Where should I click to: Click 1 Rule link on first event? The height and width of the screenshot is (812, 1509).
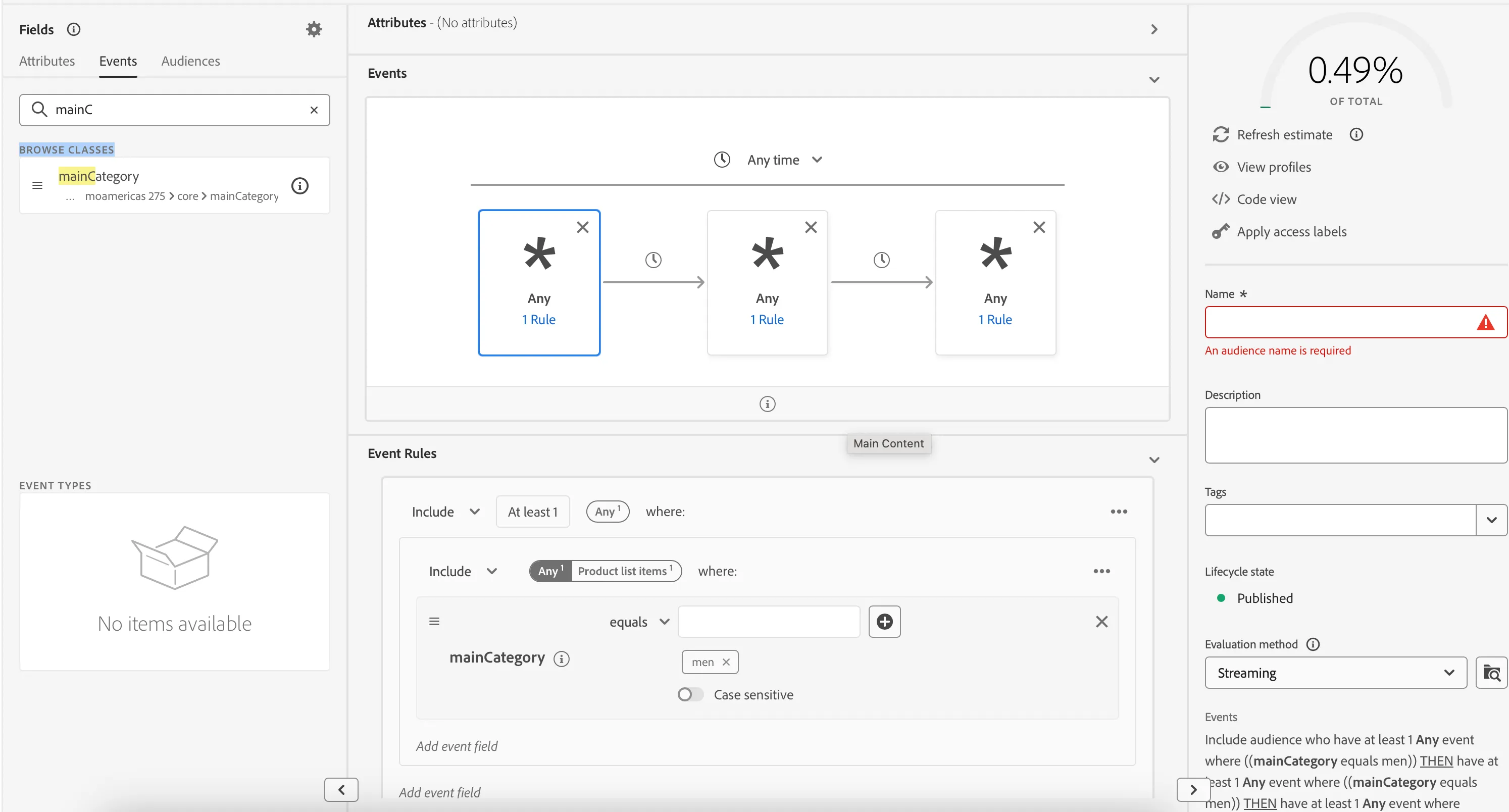pos(538,320)
